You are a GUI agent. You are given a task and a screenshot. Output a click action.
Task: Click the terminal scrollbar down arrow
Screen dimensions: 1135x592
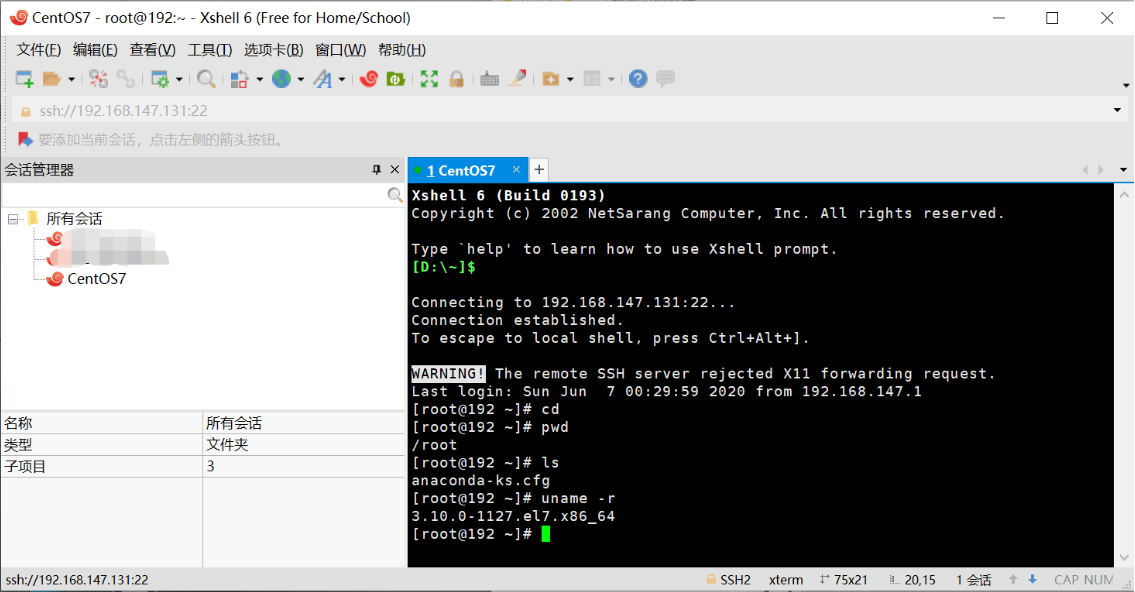(x=1124, y=557)
